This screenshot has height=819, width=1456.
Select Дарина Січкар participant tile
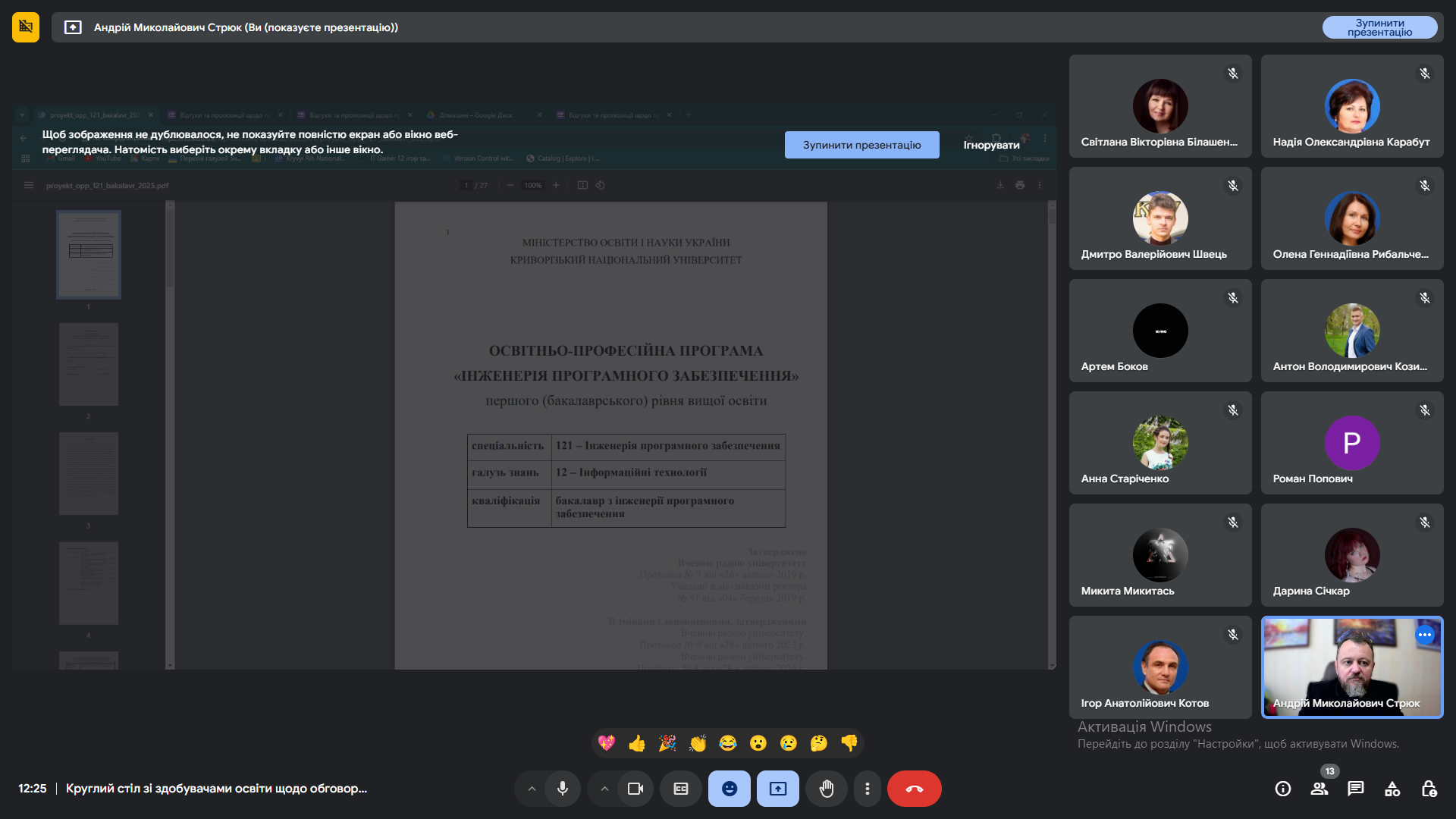[x=1352, y=555]
